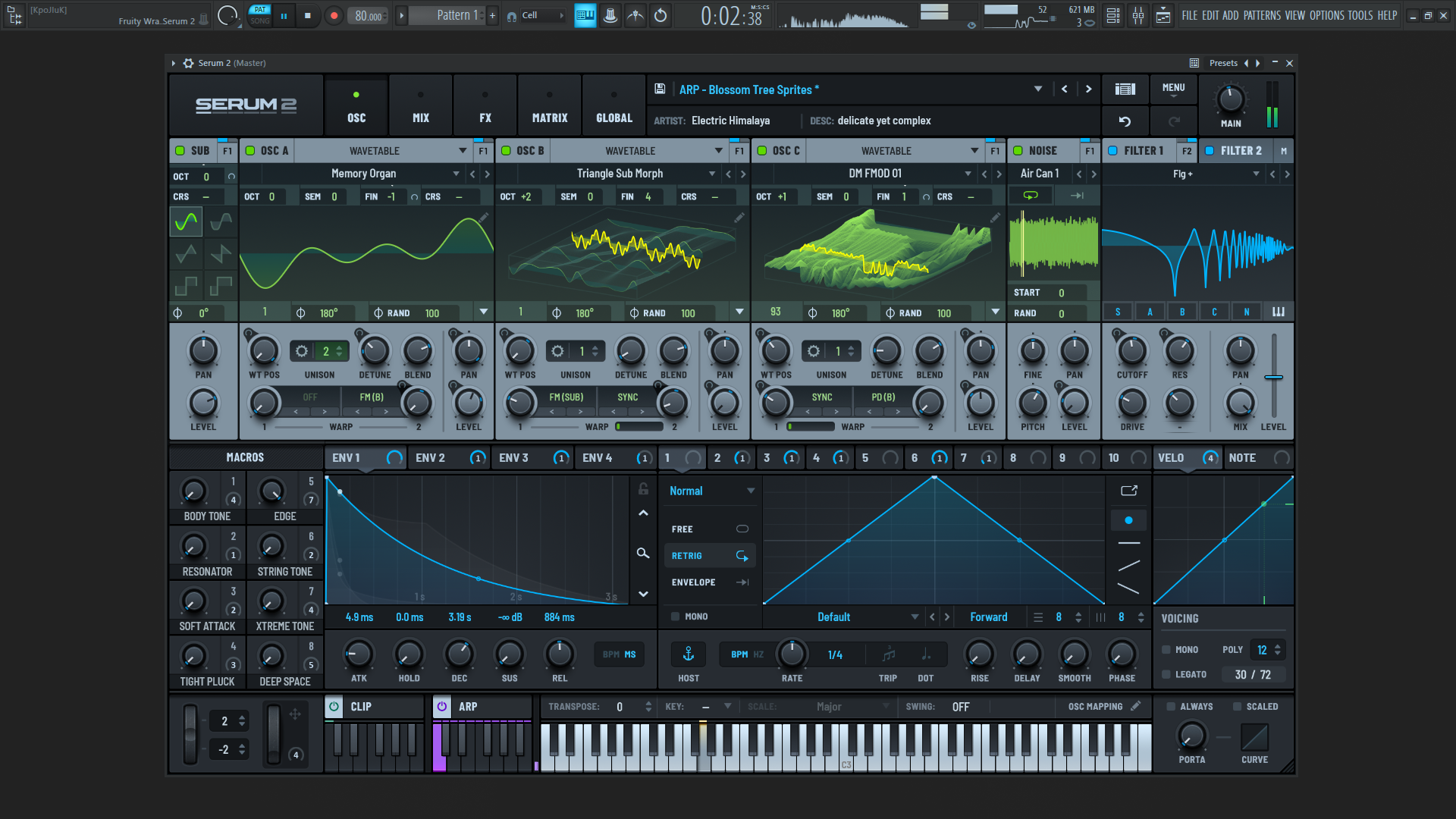Screen dimensions: 1456x819
Task: Click the noise one-shot arrow icon
Action: pos(1077,196)
